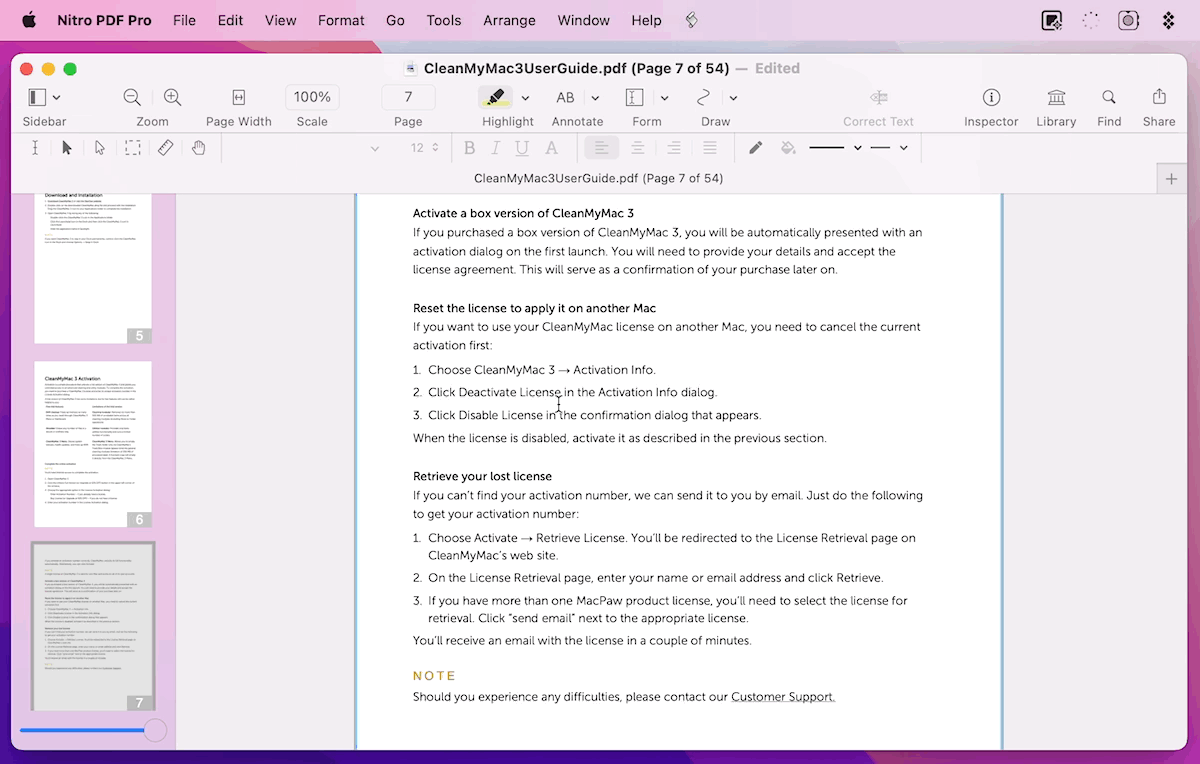This screenshot has height=764, width=1200.
Task: Choose the rectangular marquee select tool
Action: pos(132,148)
